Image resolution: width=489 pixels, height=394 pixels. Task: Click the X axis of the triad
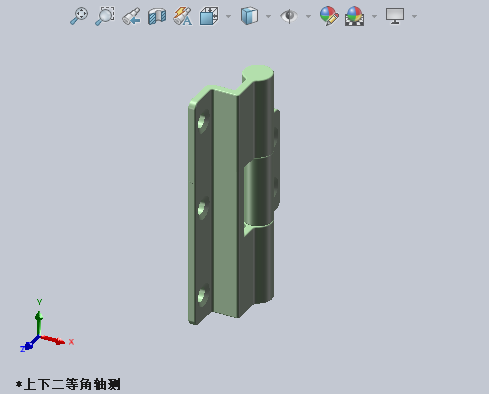tap(53, 339)
